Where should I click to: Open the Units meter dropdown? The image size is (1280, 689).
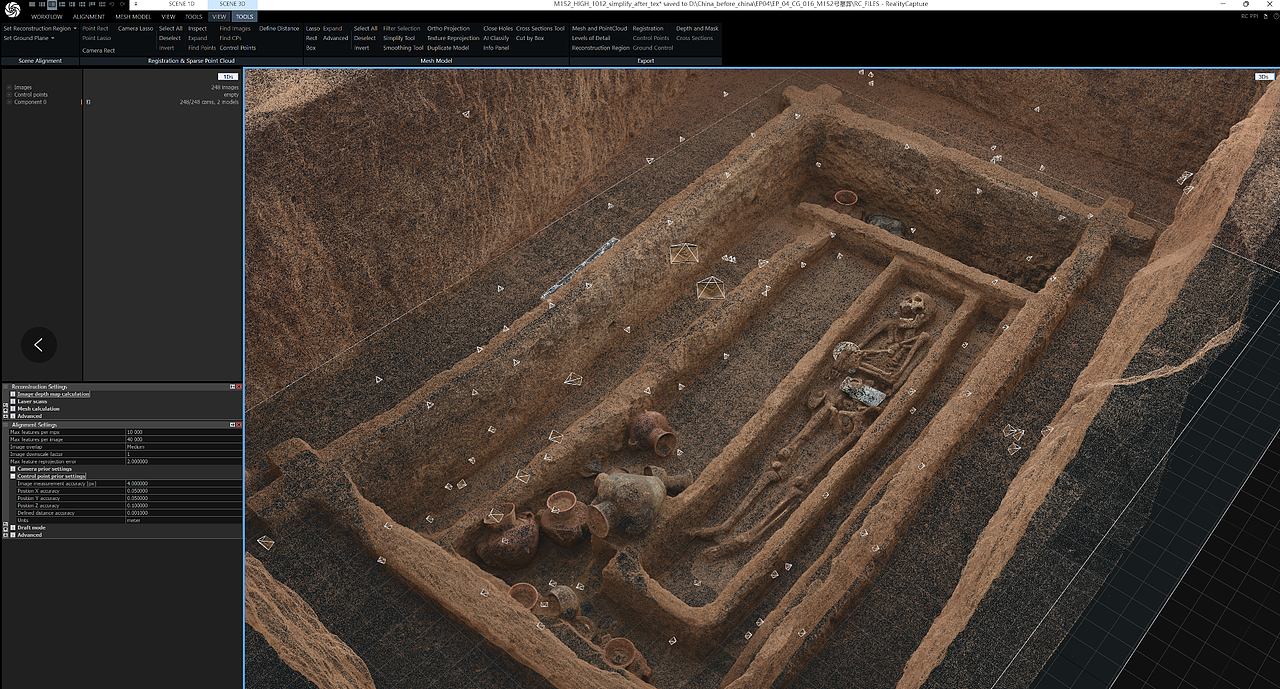(184, 520)
